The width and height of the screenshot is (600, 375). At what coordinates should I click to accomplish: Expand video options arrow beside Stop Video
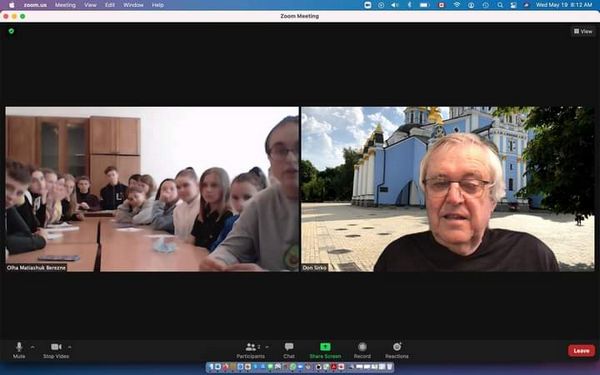[70, 347]
